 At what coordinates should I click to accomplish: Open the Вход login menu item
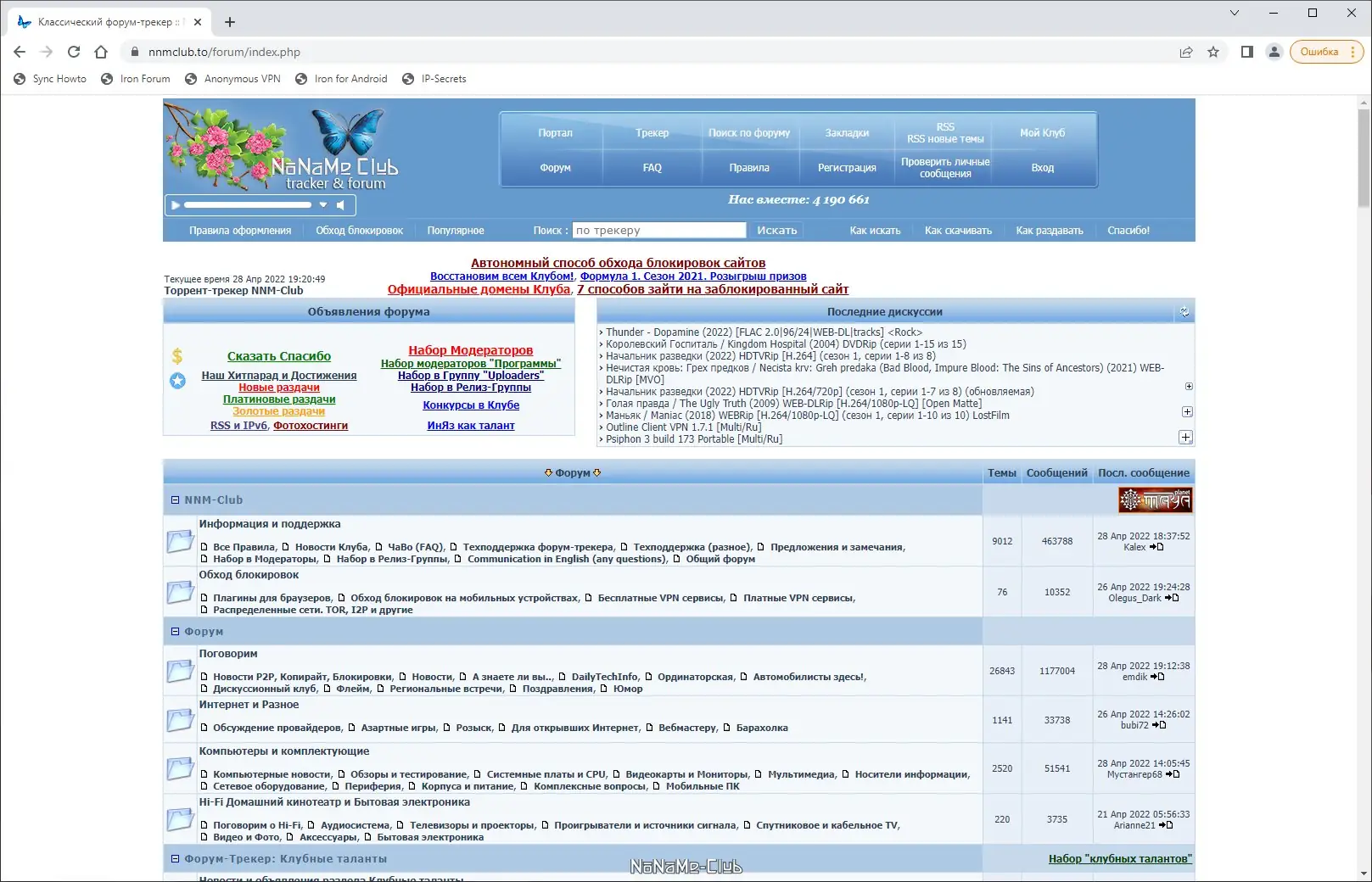click(1043, 168)
